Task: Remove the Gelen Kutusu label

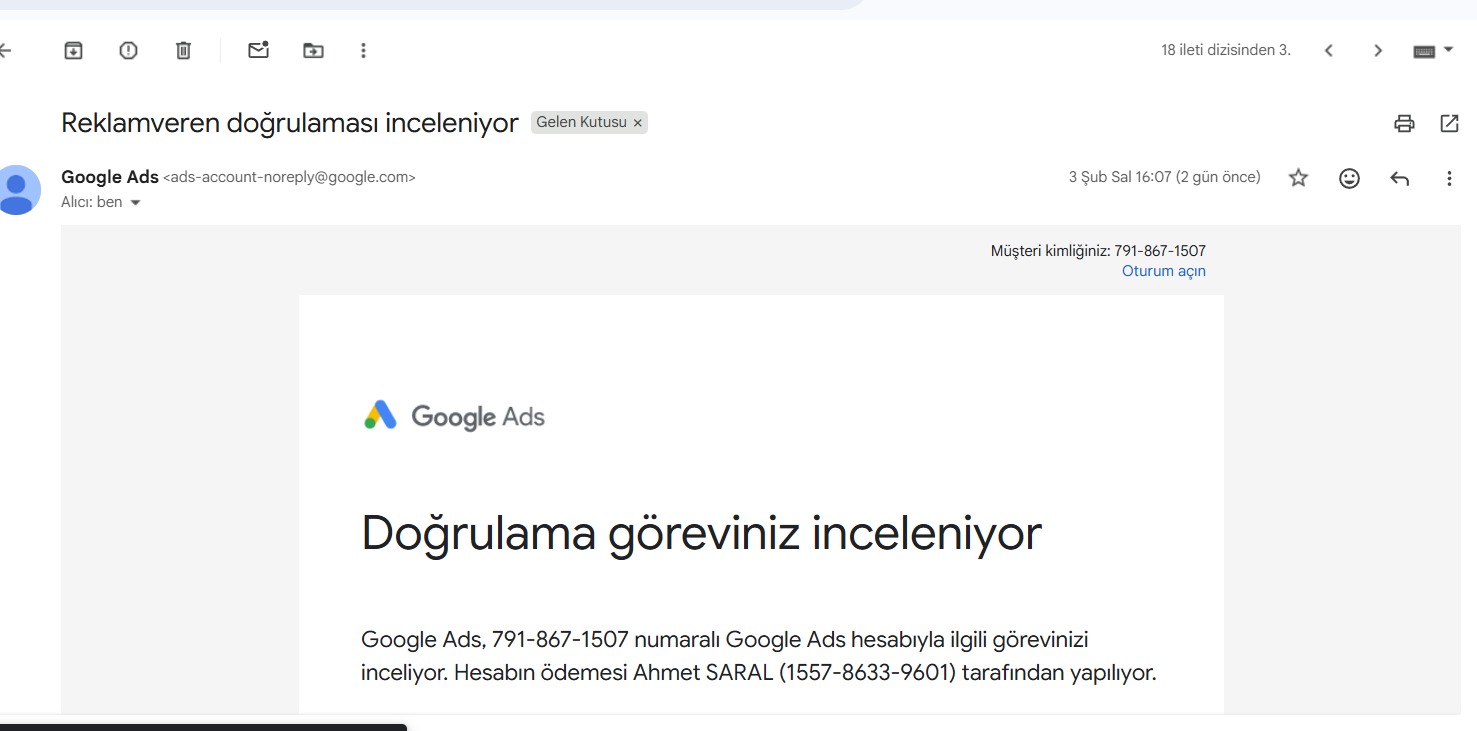Action: click(x=638, y=123)
